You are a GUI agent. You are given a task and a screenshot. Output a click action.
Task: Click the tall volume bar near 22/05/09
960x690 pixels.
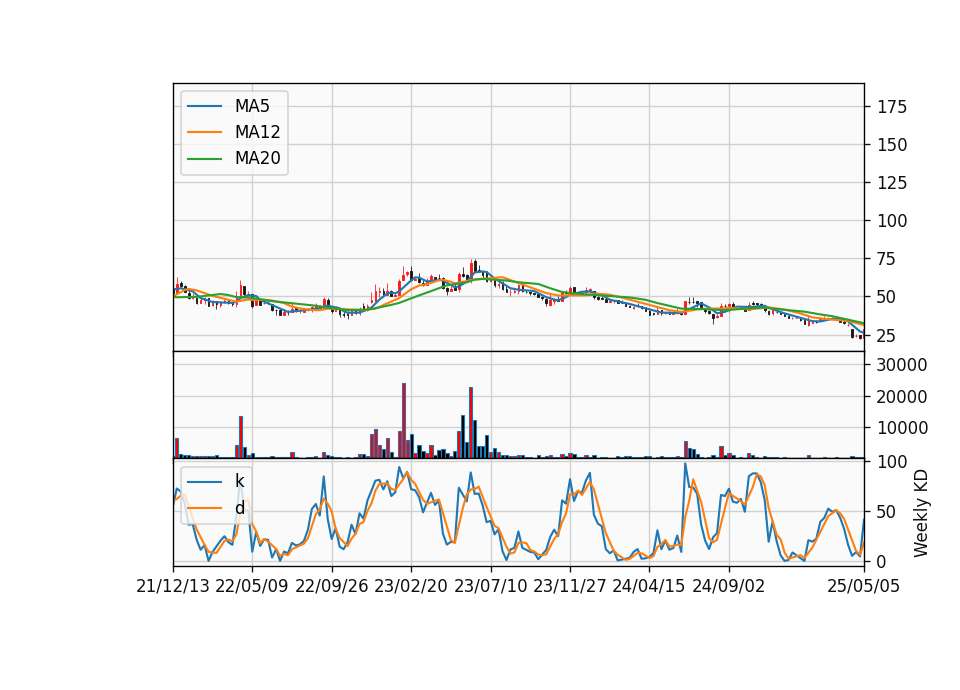(241, 437)
